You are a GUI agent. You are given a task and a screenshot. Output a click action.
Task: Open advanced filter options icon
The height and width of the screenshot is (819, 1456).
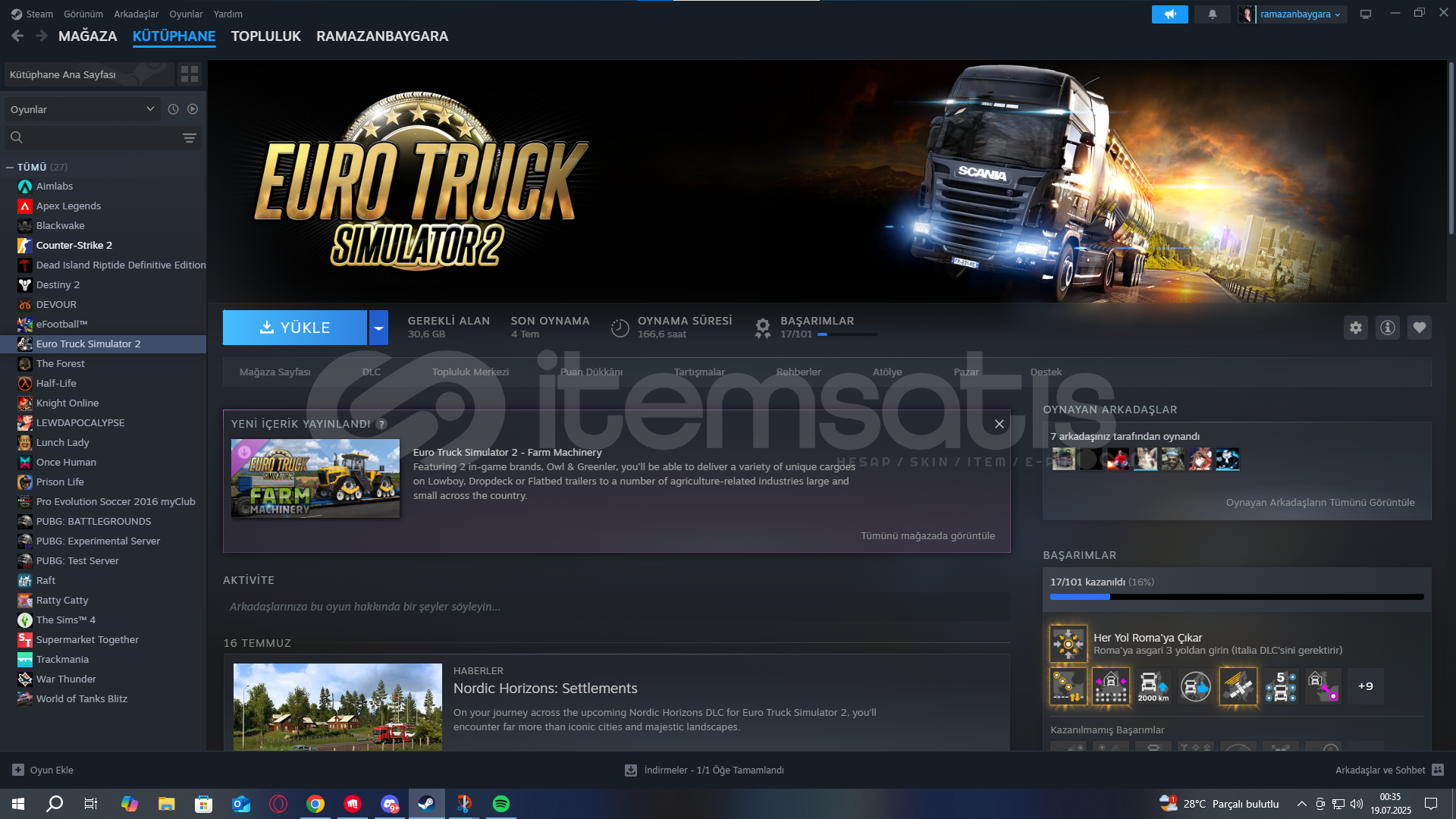pos(190,137)
